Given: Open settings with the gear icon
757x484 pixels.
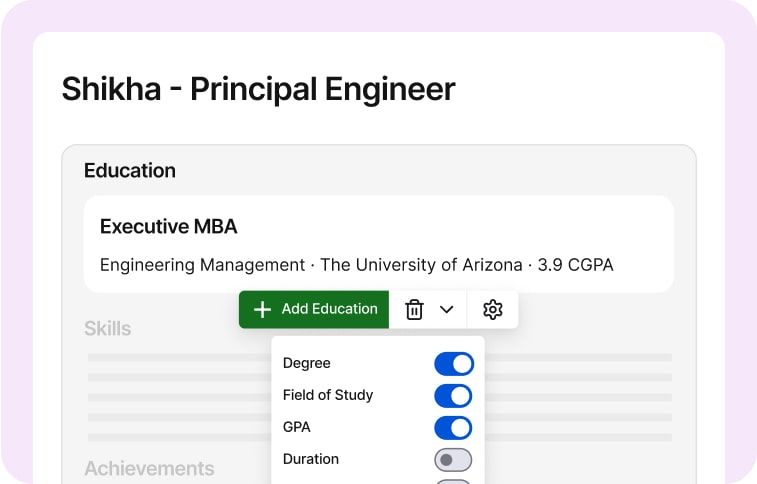Looking at the screenshot, I should tap(492, 310).
